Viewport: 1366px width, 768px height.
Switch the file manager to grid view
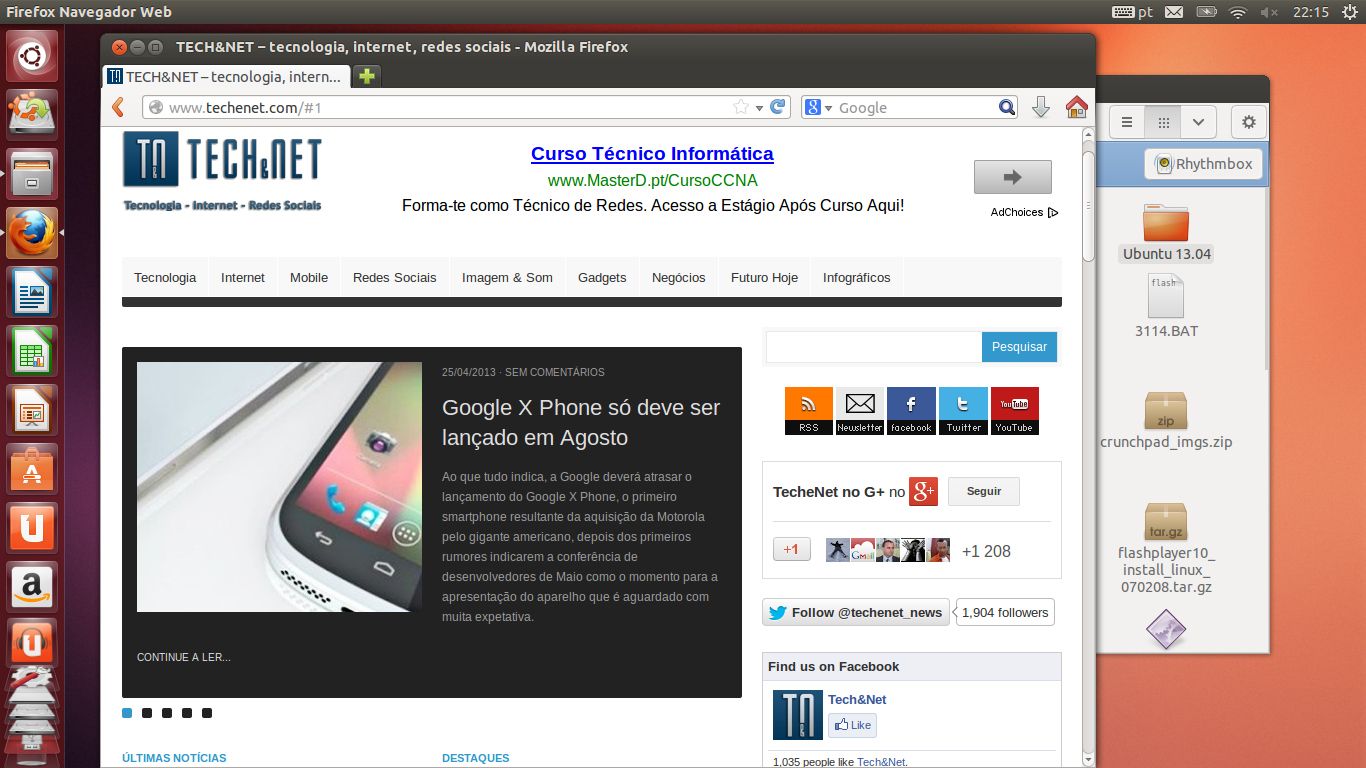click(x=1162, y=122)
